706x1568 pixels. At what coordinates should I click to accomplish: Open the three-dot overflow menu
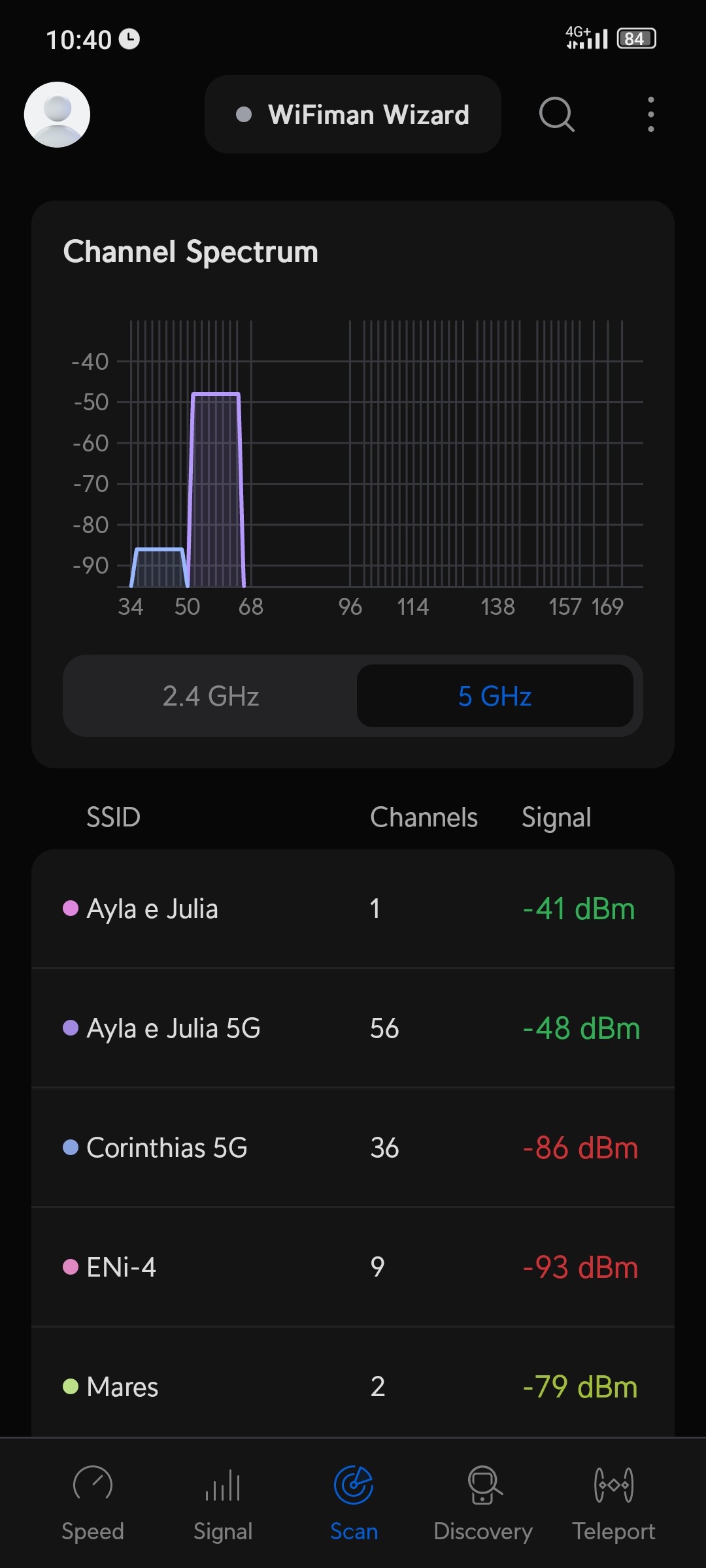tap(650, 115)
